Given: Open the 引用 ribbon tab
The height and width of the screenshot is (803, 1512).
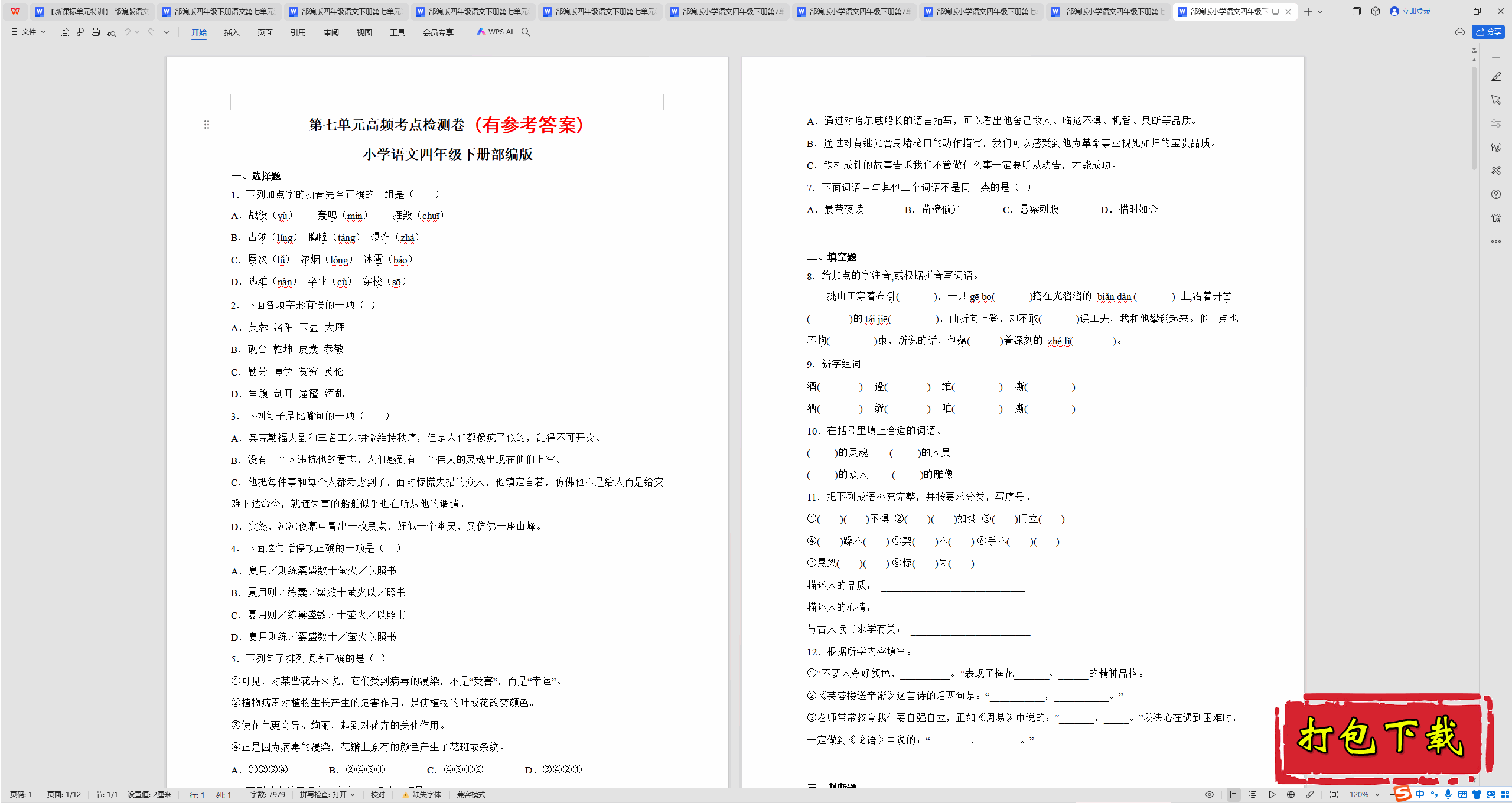Looking at the screenshot, I should (298, 32).
